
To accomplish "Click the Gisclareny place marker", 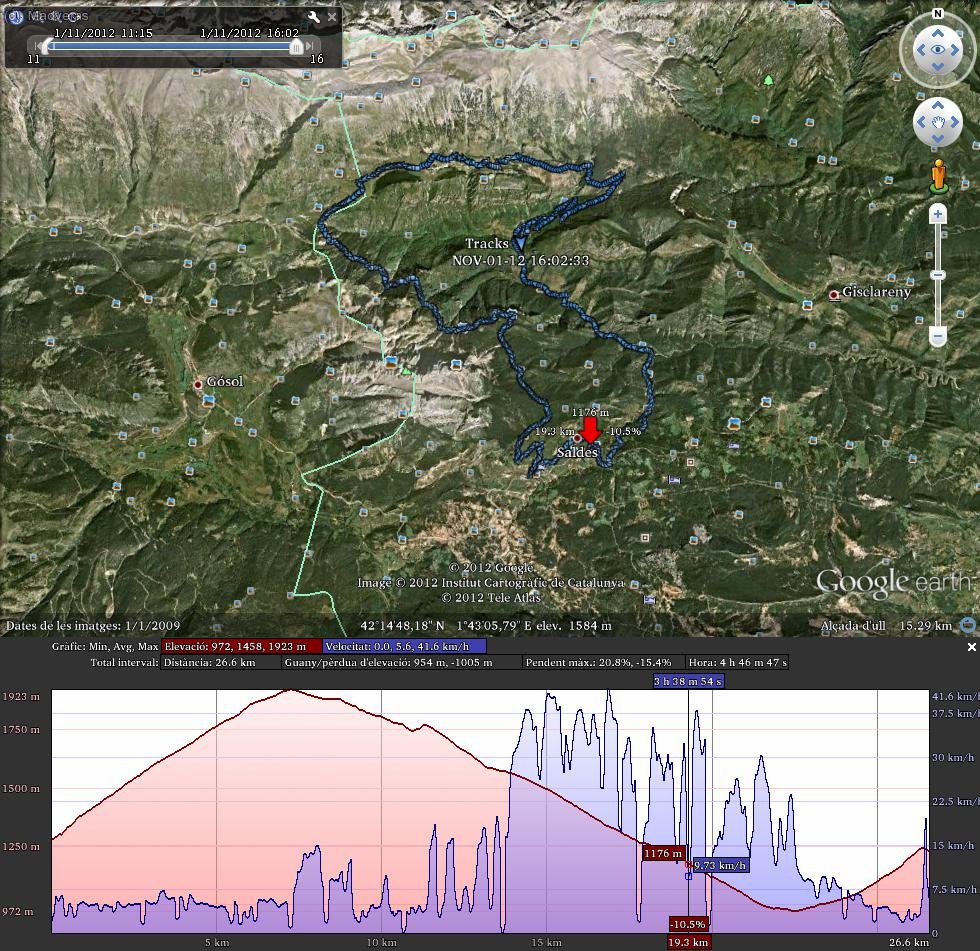I will click(x=834, y=294).
